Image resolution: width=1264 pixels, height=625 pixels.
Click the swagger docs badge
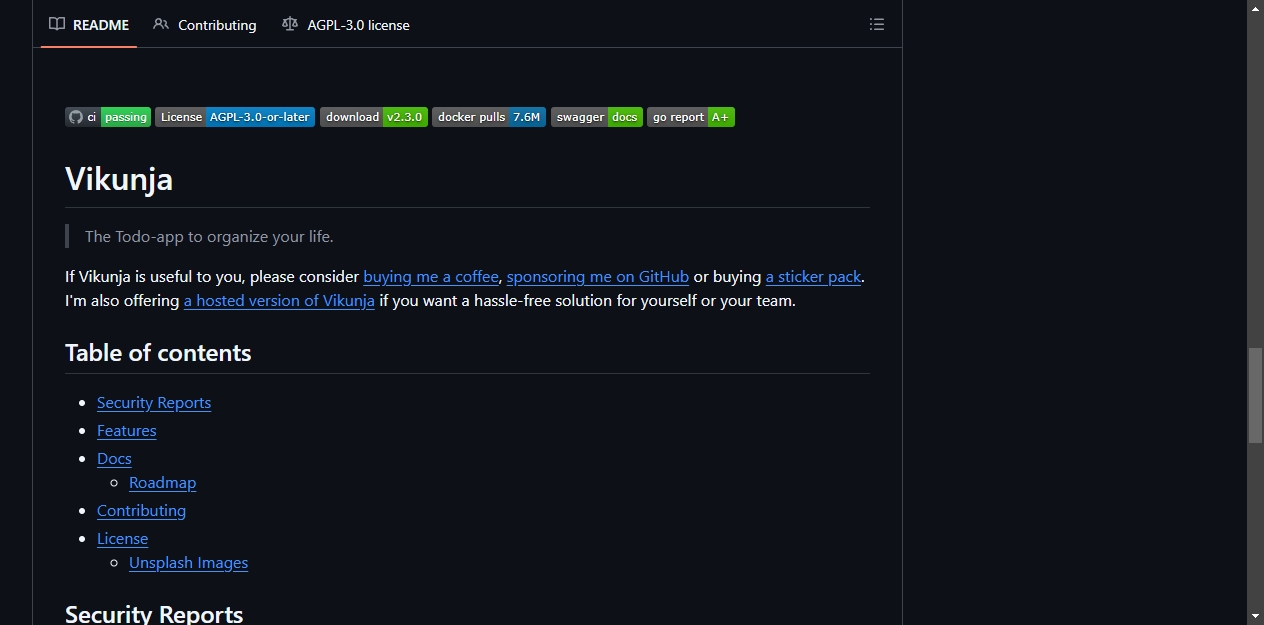[597, 117]
